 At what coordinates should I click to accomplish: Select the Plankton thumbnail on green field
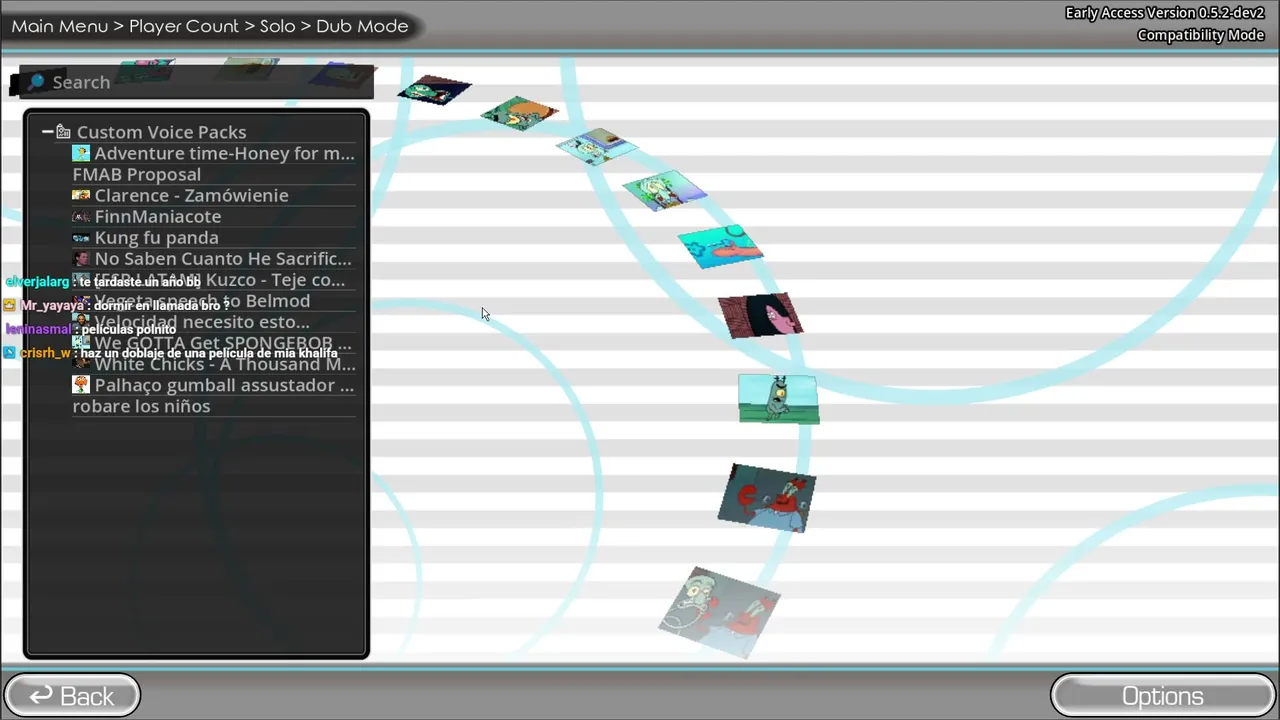778,399
